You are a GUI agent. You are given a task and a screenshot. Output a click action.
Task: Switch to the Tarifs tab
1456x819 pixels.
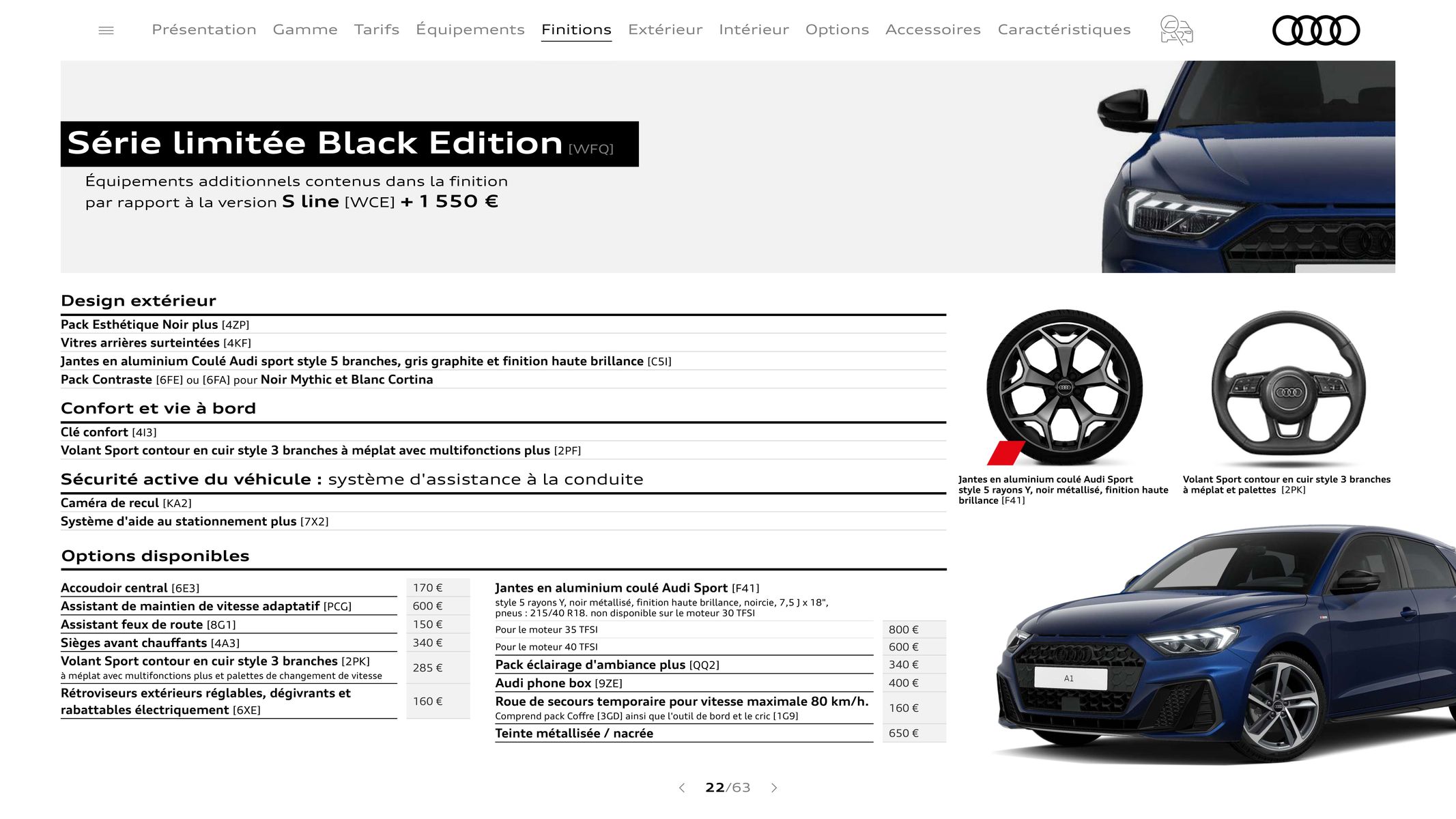coord(377,29)
